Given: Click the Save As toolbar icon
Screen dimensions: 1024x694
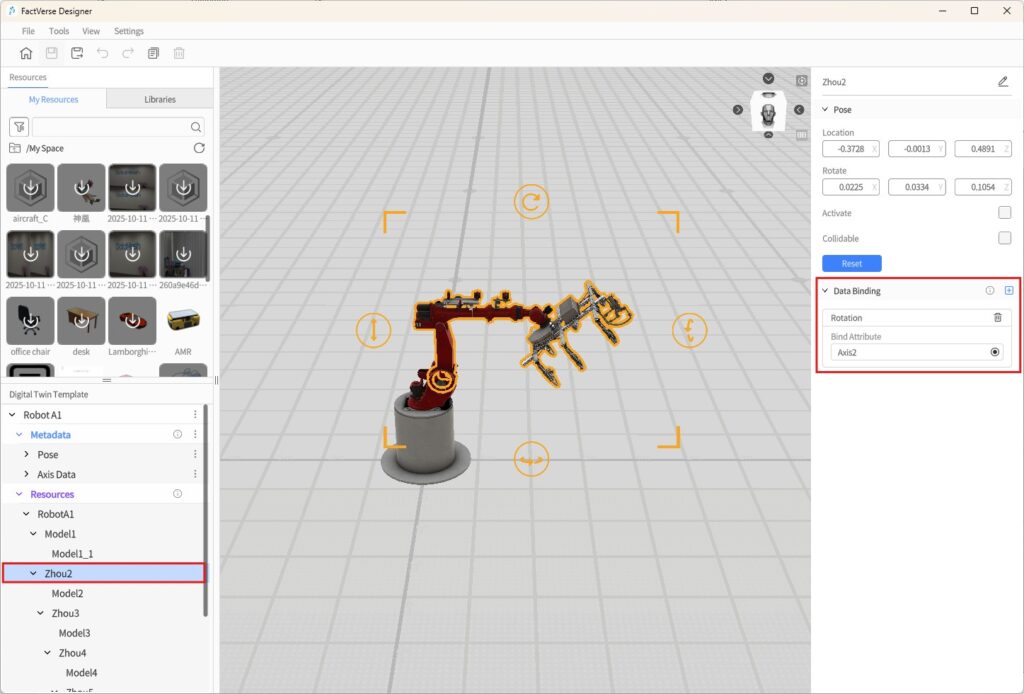Looking at the screenshot, I should [77, 53].
